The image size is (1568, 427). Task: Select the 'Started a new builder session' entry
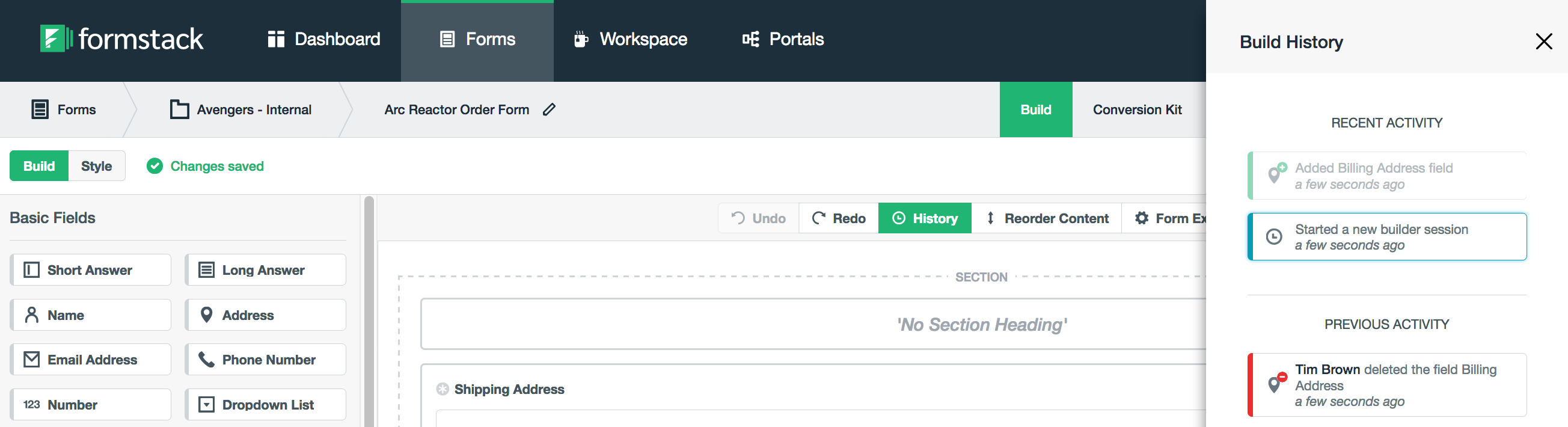(x=1386, y=237)
